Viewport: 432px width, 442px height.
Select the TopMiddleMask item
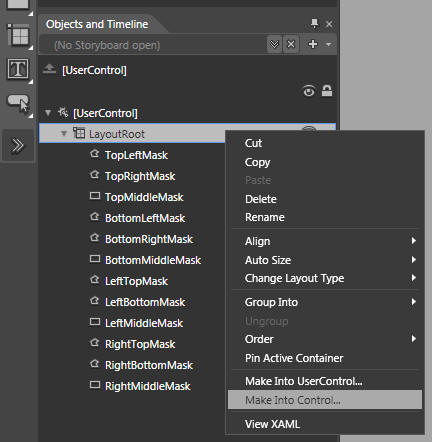click(x=144, y=197)
